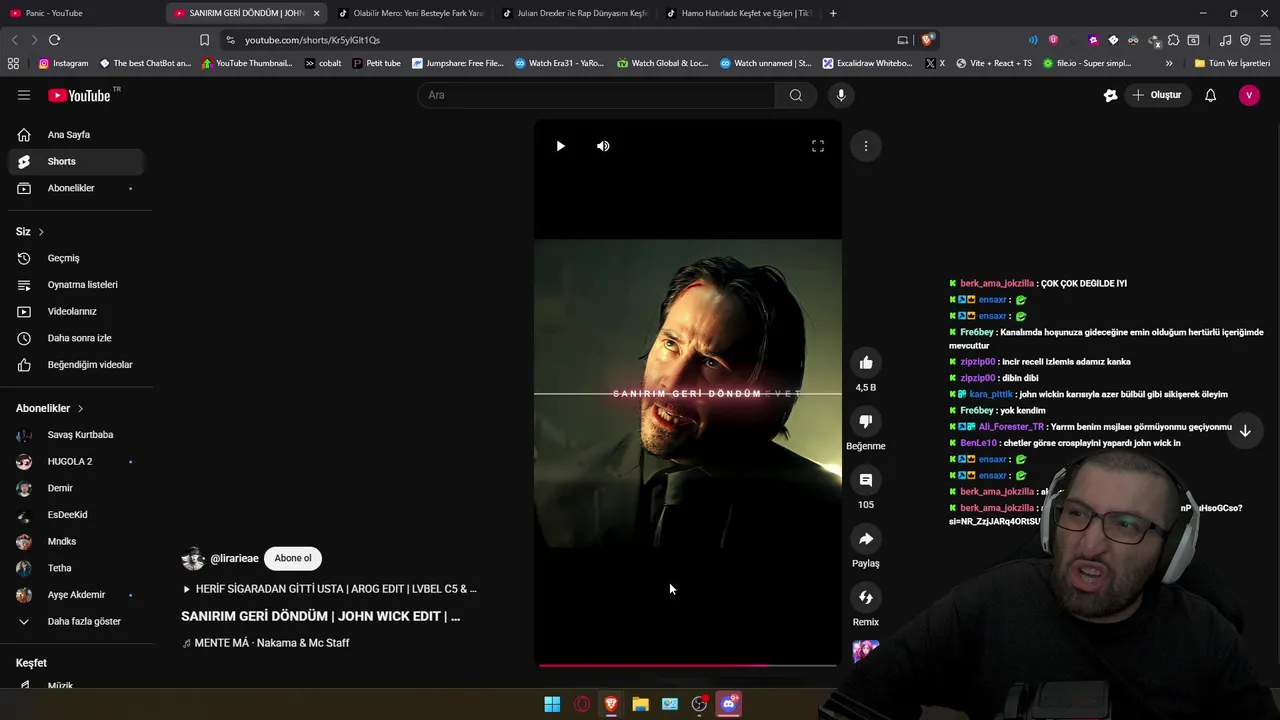Image resolution: width=1280 pixels, height=720 pixels.
Task: Open a new browser tab
Action: 833,13
